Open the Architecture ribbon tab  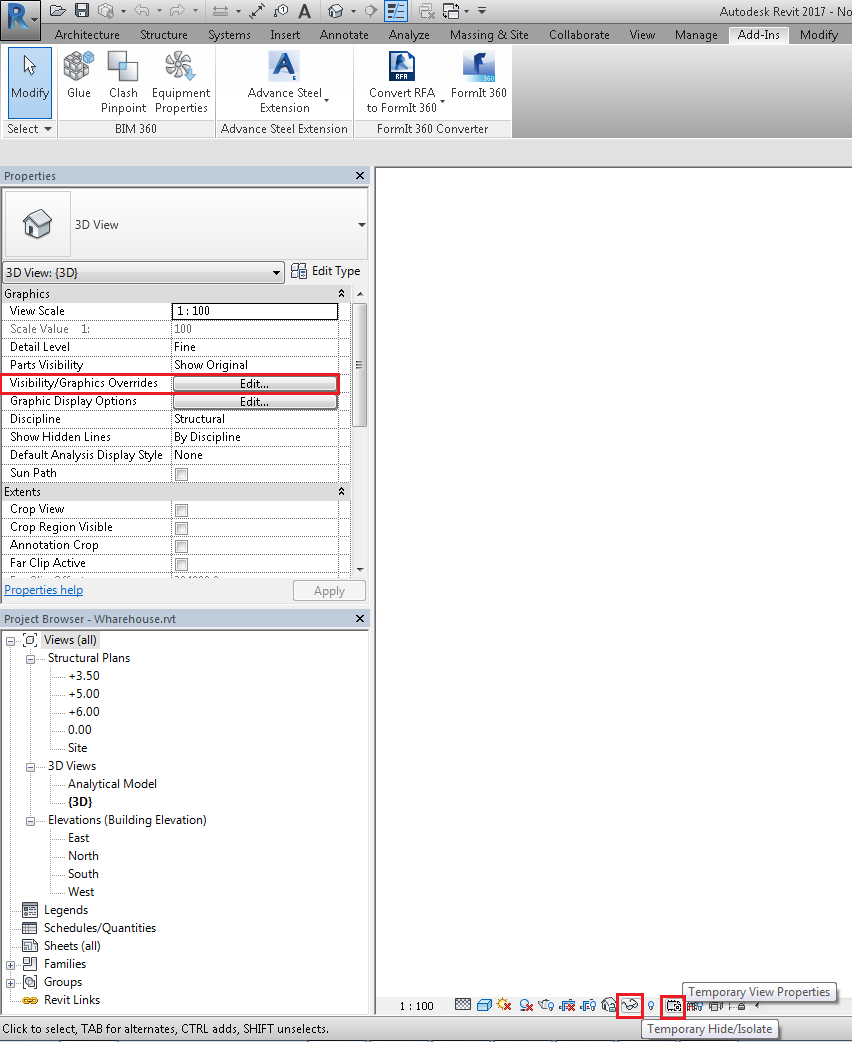coord(87,35)
